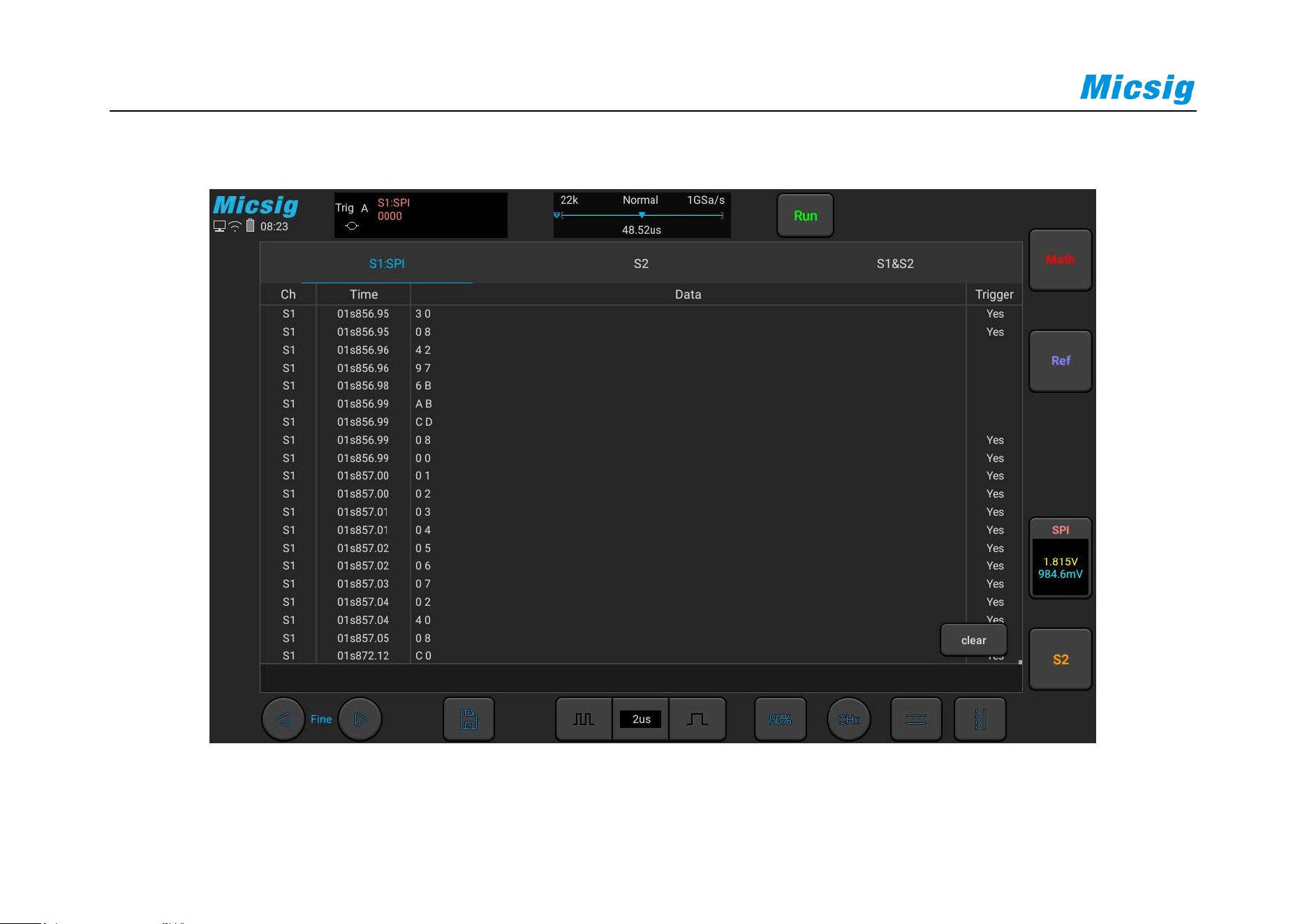
Task: Select the row with data C D
Action: pyautogui.click(x=641, y=422)
